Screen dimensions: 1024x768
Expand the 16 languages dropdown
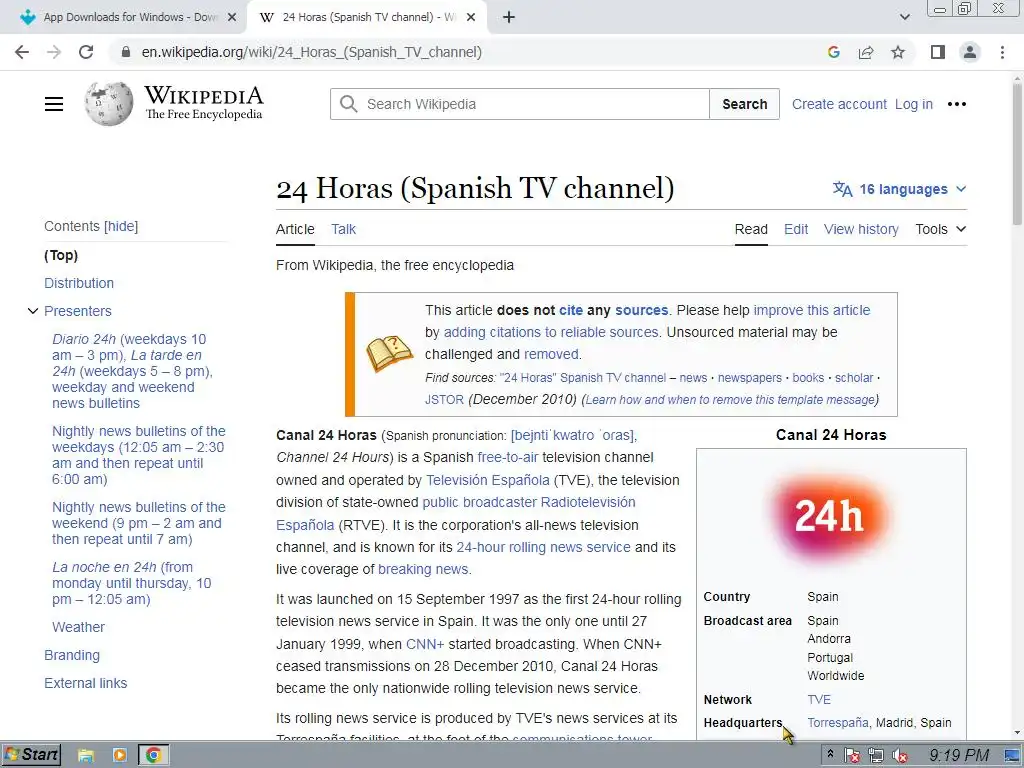click(x=899, y=189)
